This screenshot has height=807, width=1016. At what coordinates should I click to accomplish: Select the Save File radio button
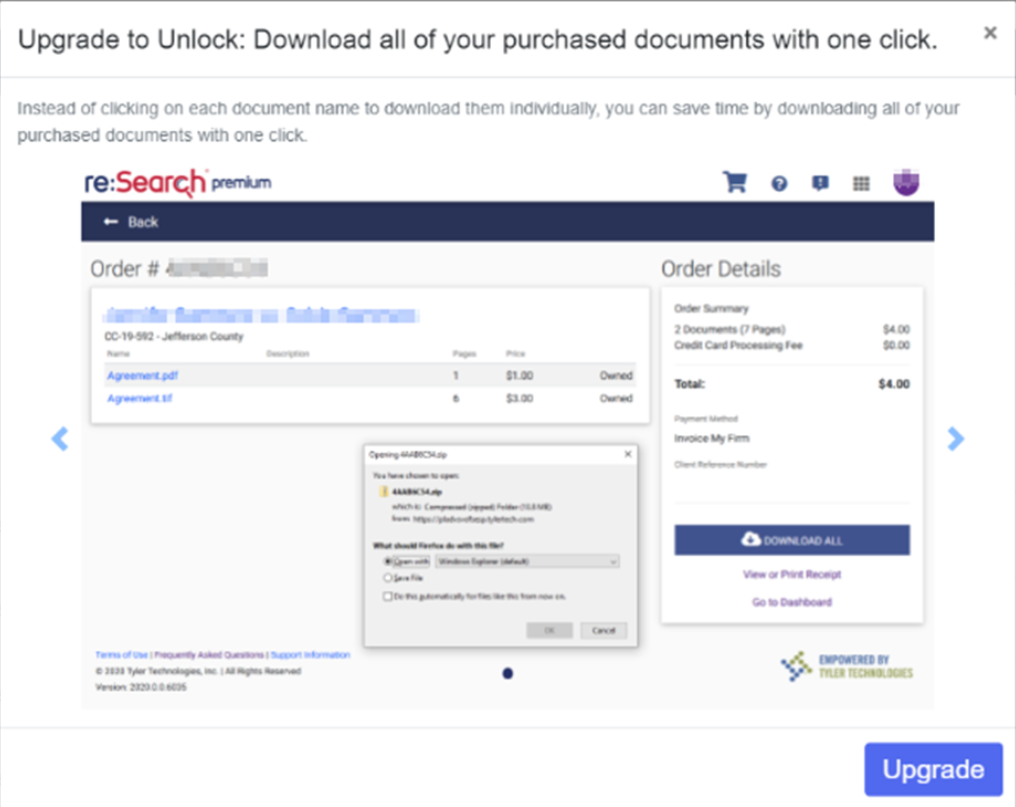point(386,578)
